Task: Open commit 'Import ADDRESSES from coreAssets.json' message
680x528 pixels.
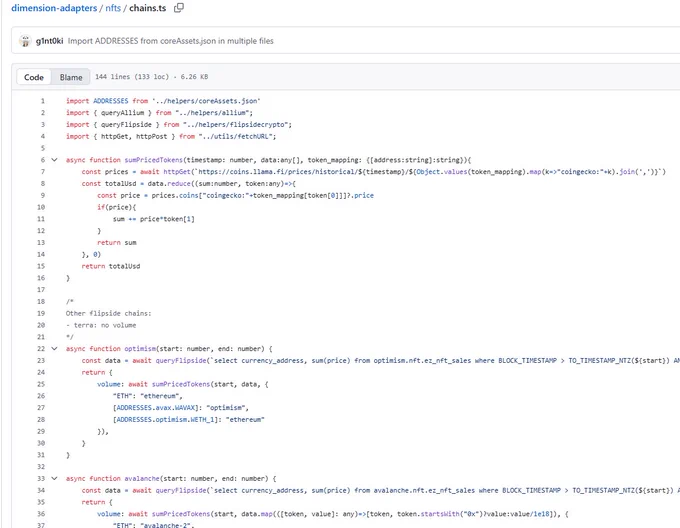Action: pos(171,41)
